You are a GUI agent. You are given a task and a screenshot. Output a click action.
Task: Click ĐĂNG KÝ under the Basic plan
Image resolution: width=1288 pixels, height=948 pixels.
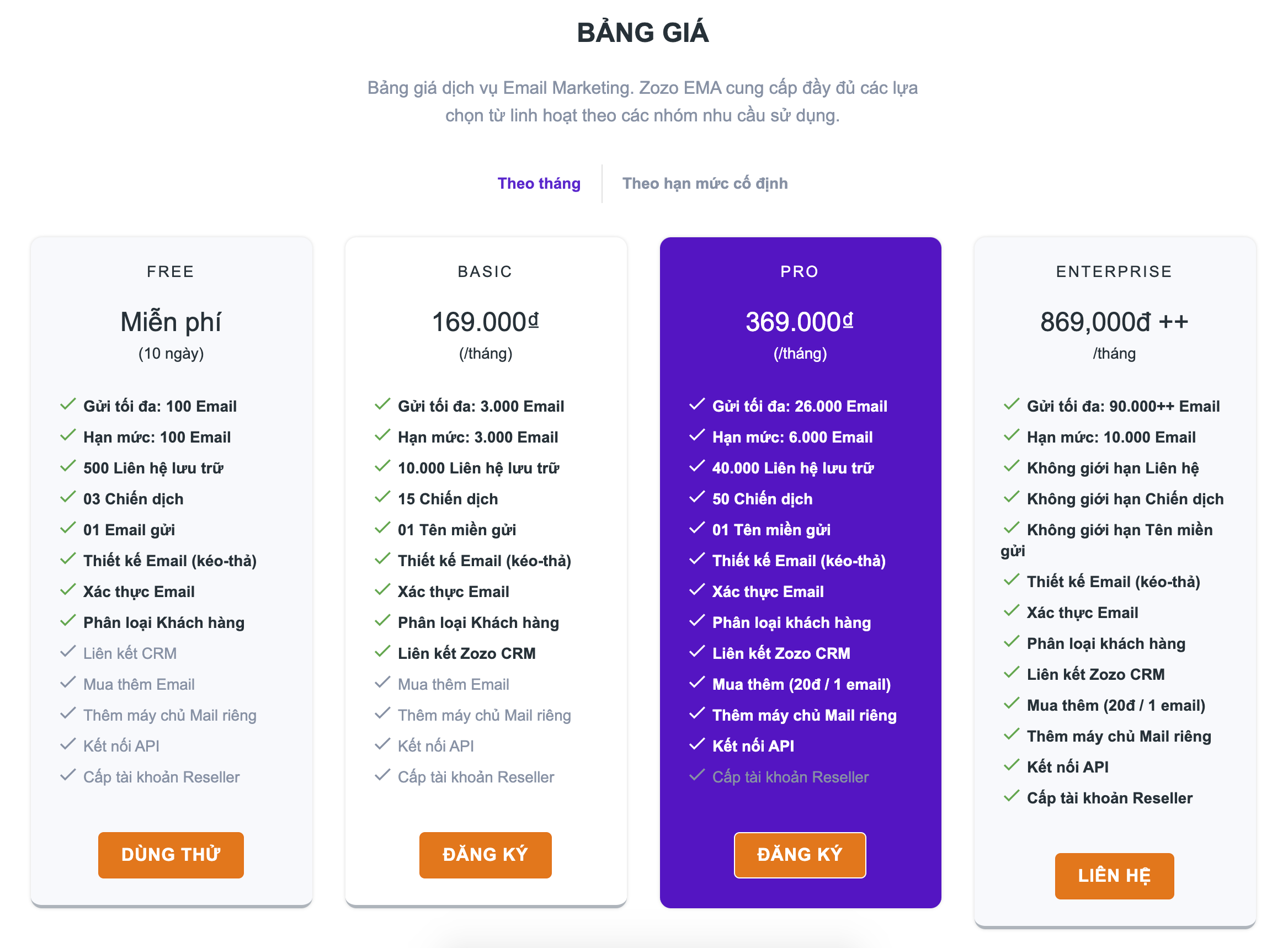coord(486,854)
